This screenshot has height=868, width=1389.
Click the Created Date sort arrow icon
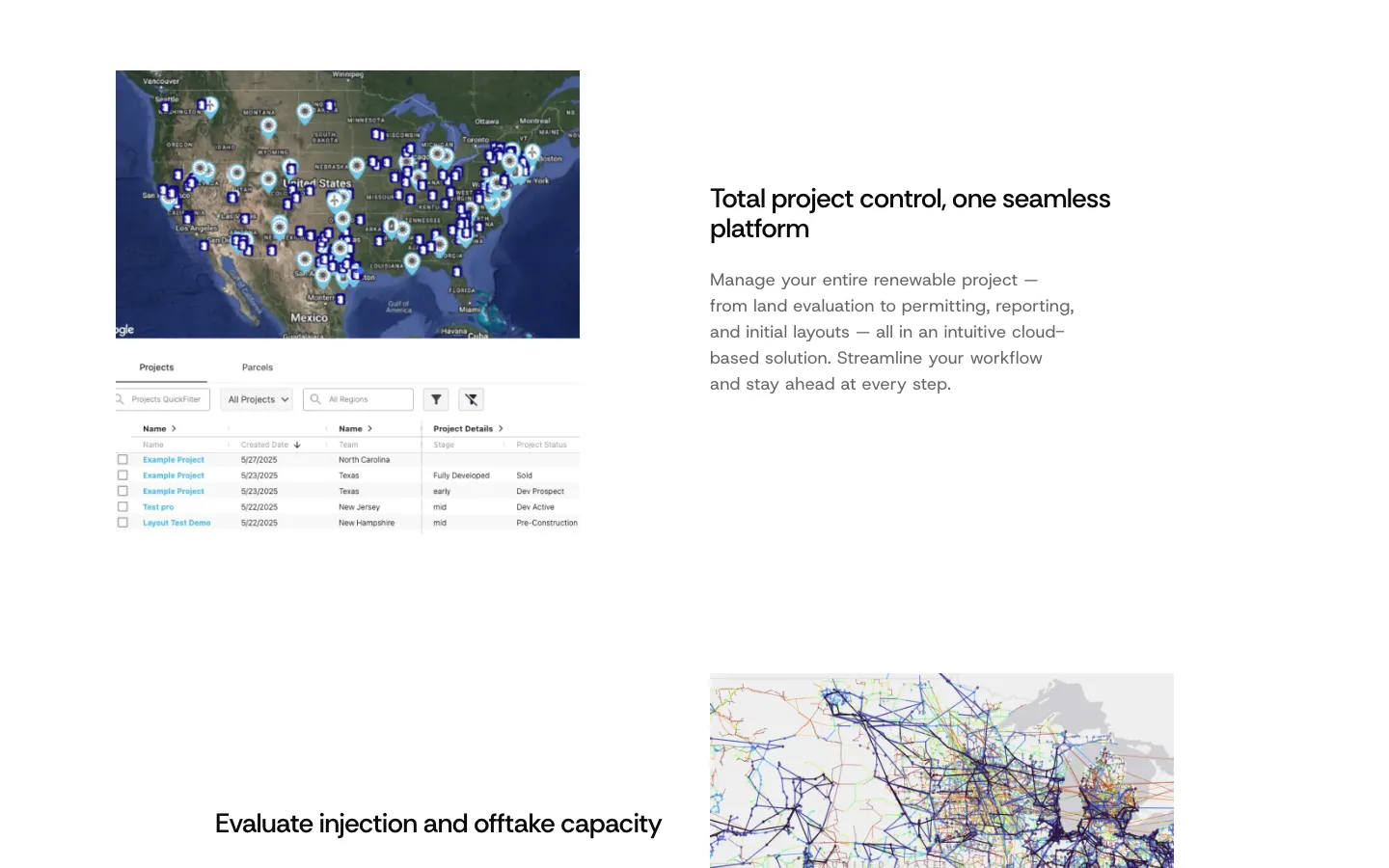(297, 445)
